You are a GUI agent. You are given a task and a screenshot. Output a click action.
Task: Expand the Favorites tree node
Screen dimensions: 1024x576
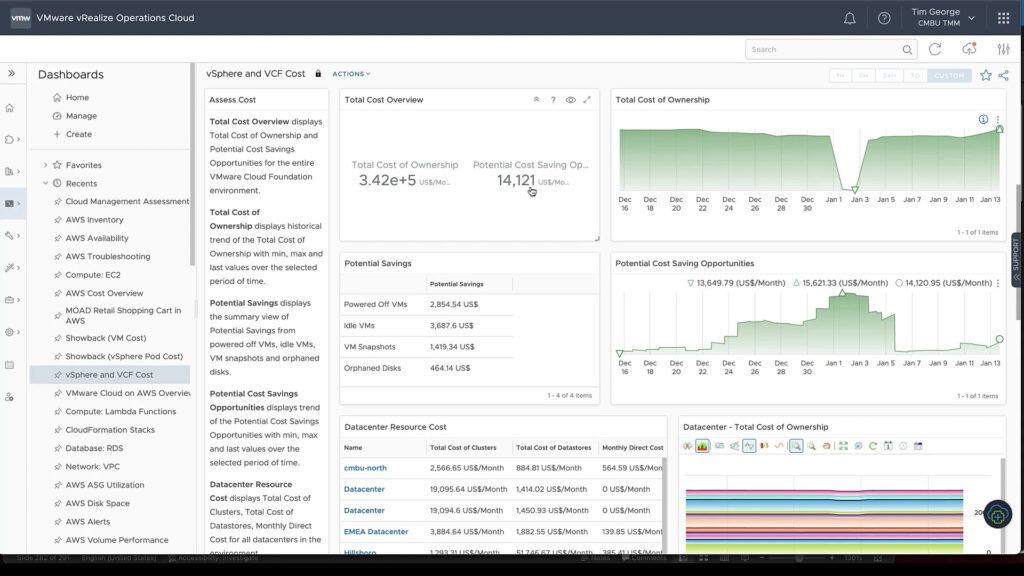pos(45,165)
